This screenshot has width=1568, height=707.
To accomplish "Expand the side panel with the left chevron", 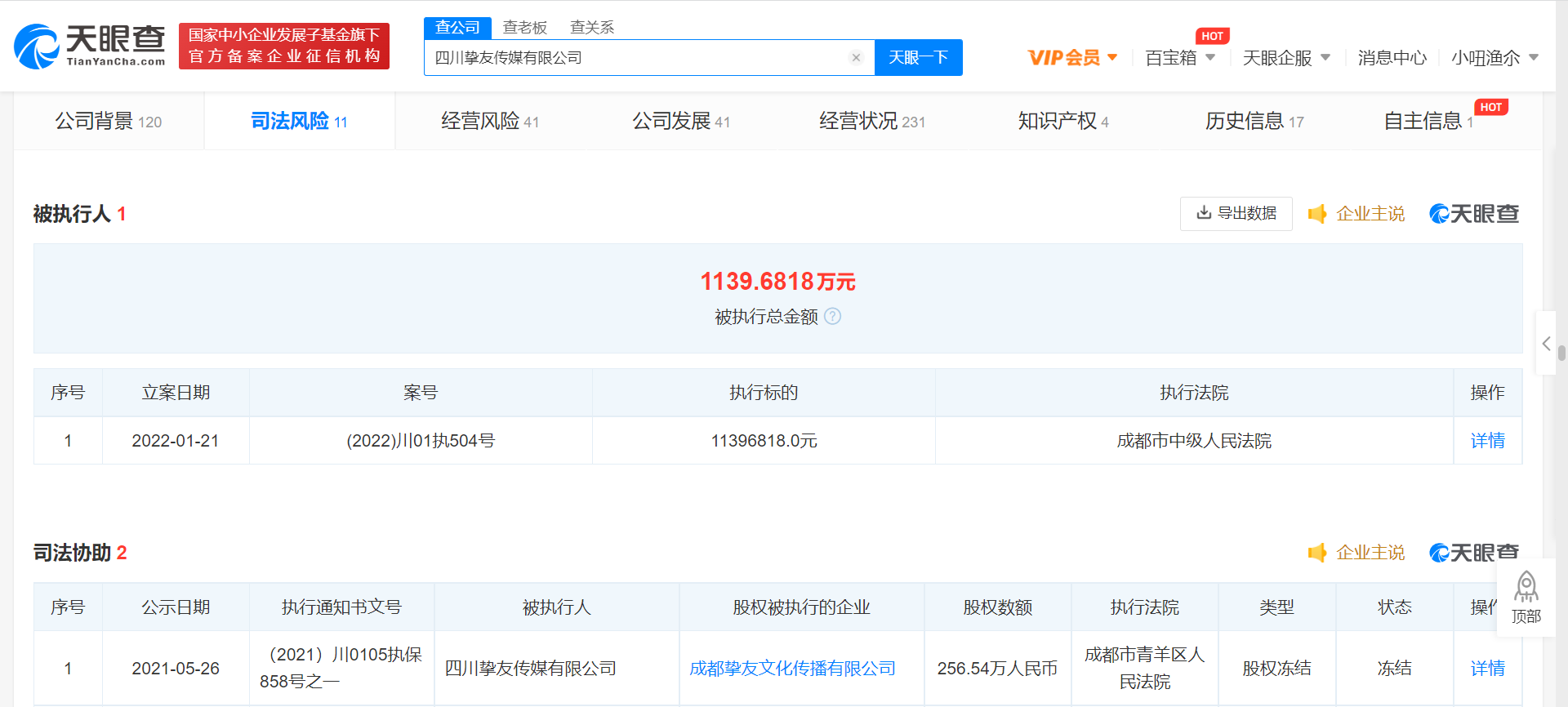I will (x=1546, y=344).
